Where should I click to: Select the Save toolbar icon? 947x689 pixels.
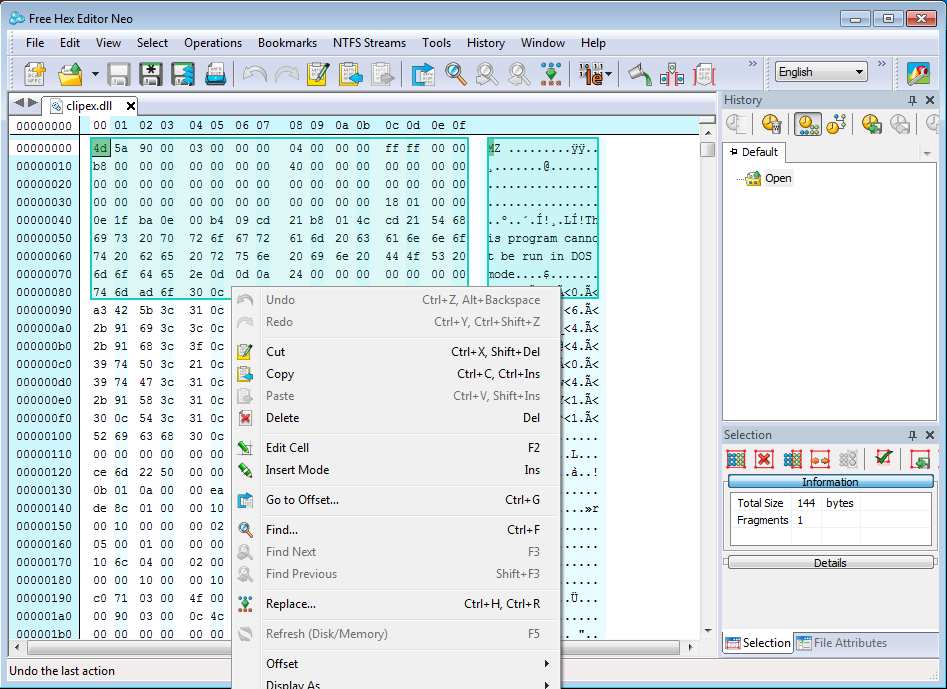120,73
